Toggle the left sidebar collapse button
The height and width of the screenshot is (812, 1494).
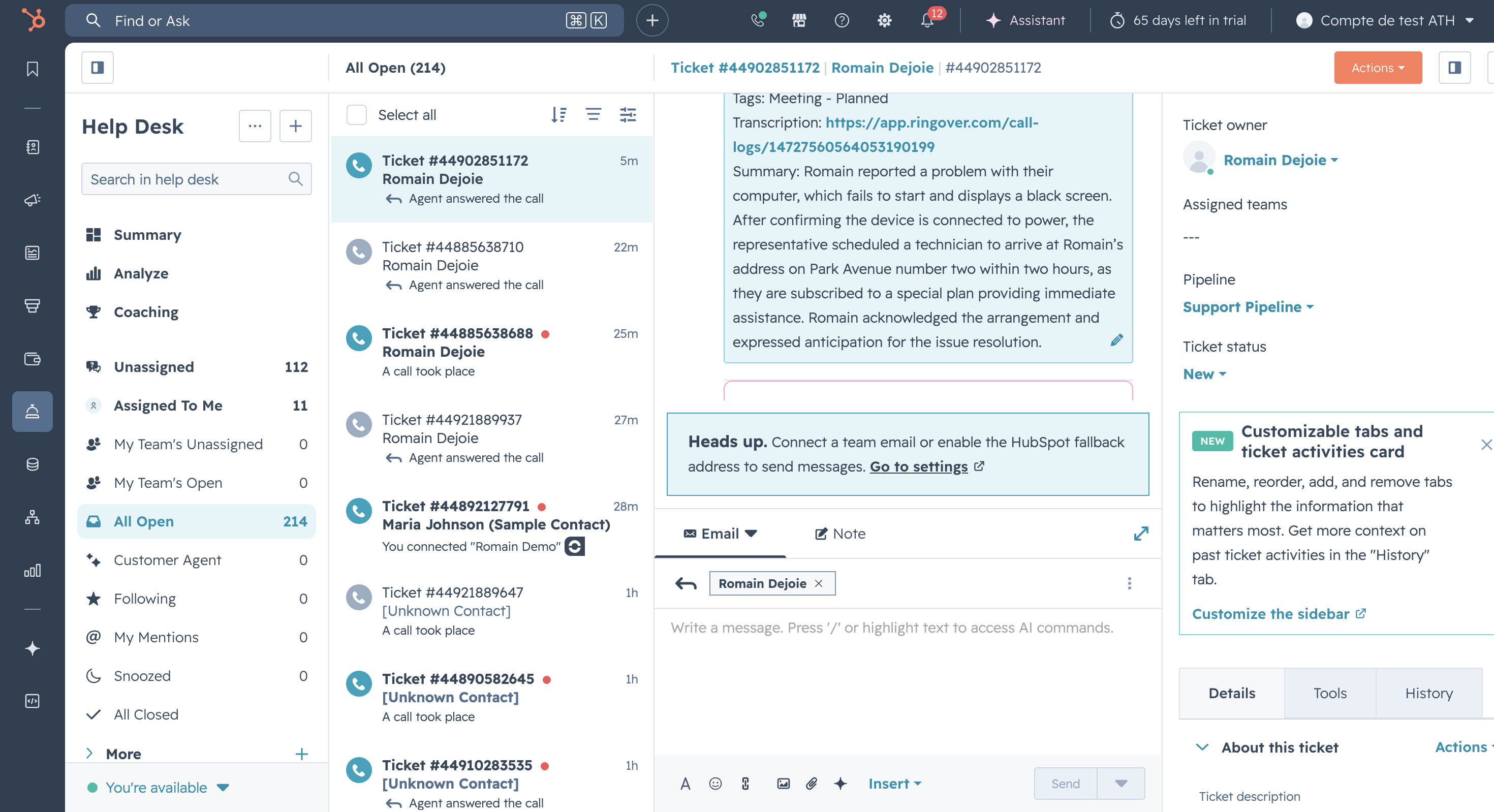click(98, 67)
